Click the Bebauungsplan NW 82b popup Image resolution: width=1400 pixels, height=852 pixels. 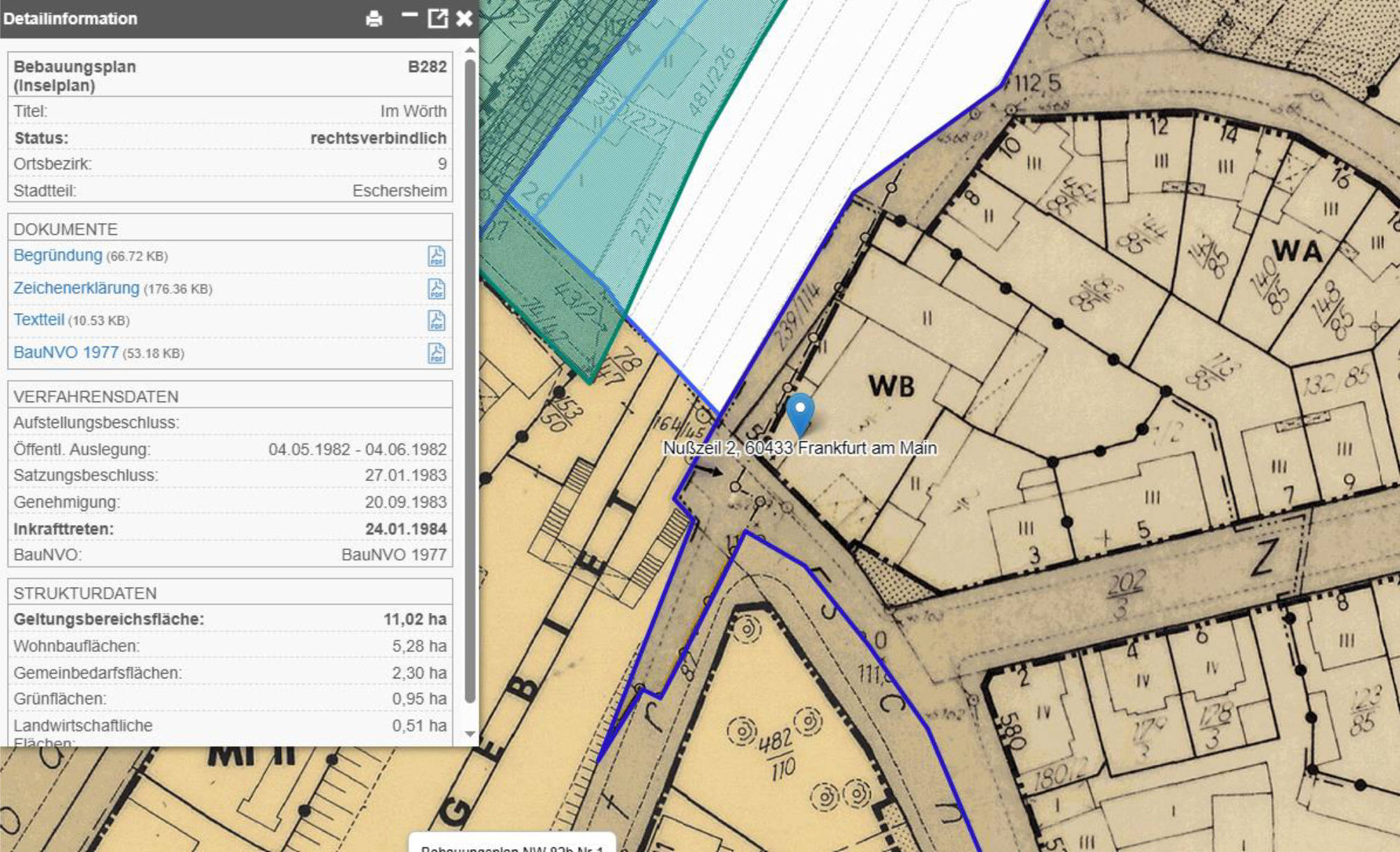point(512,842)
